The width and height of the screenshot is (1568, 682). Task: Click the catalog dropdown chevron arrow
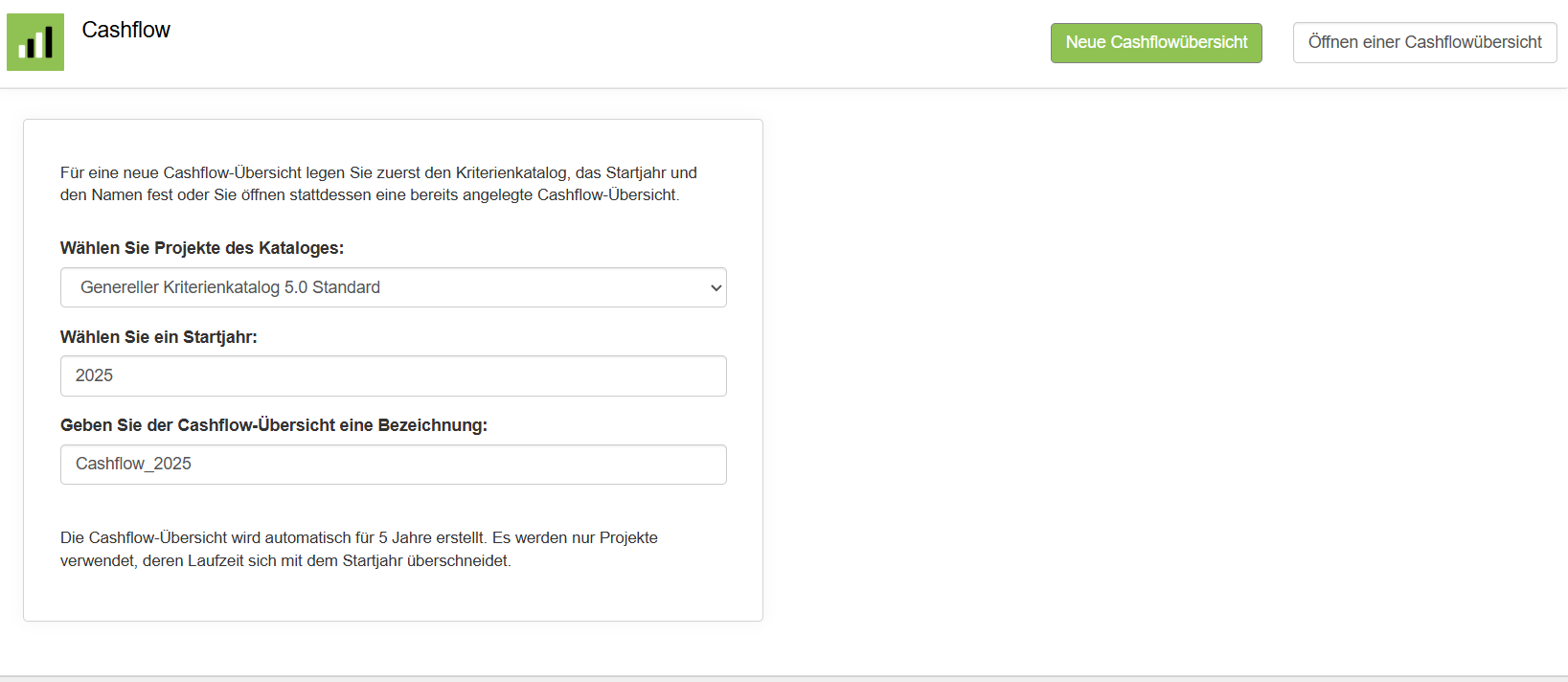coord(716,288)
